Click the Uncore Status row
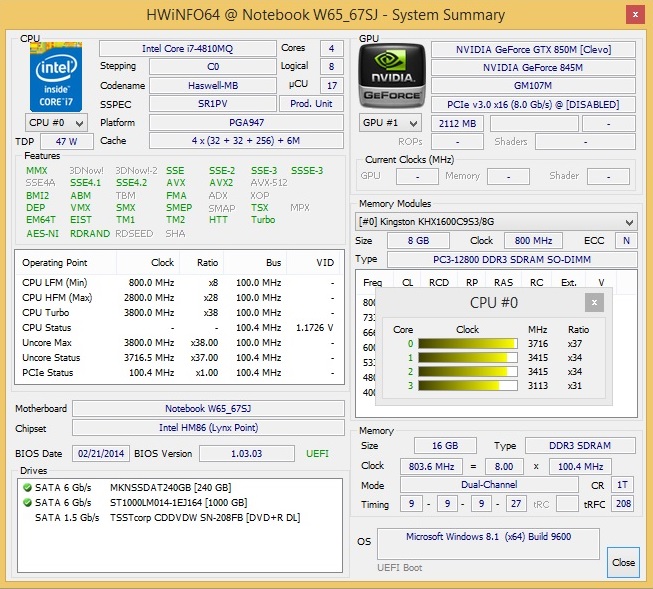 tap(179, 358)
